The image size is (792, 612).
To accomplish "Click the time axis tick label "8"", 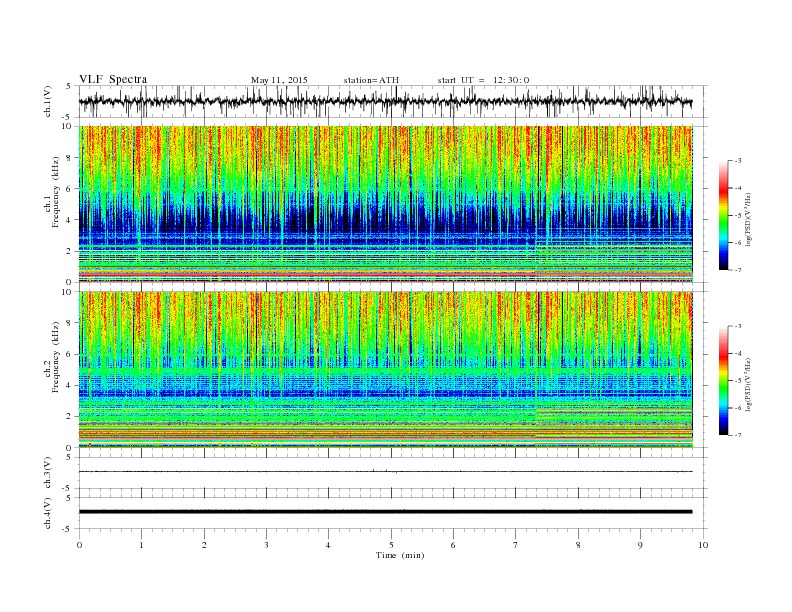I will (x=578, y=545).
